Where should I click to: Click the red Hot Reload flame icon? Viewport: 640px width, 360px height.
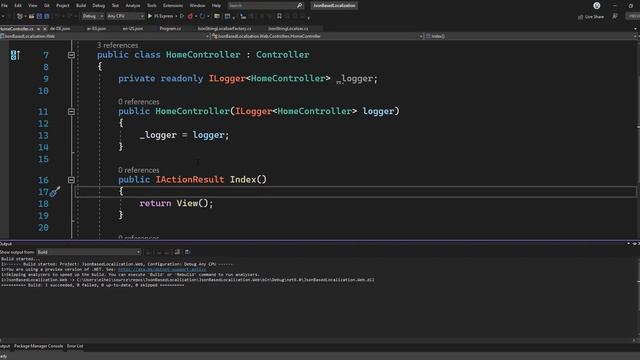coord(190,16)
